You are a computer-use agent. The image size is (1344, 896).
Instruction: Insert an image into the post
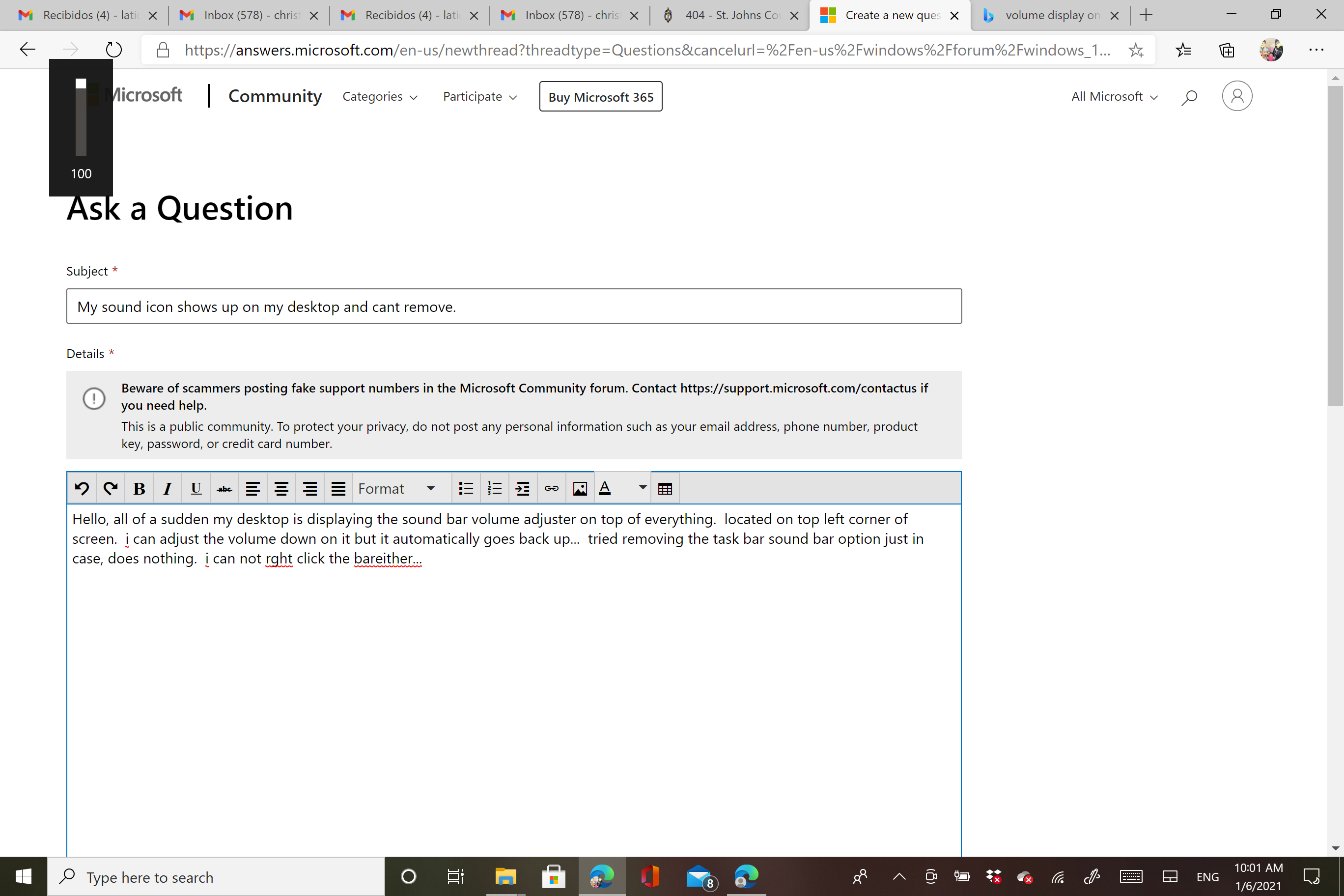(580, 488)
